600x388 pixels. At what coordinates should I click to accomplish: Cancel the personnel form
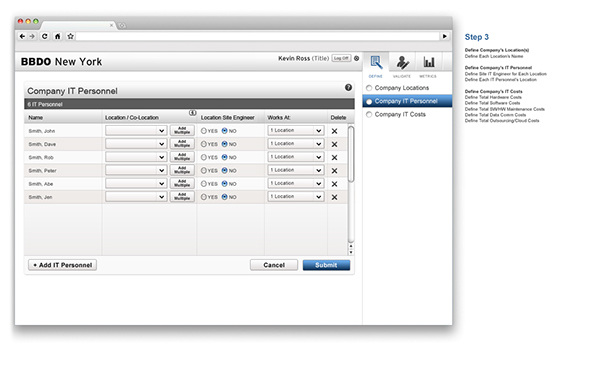point(274,265)
